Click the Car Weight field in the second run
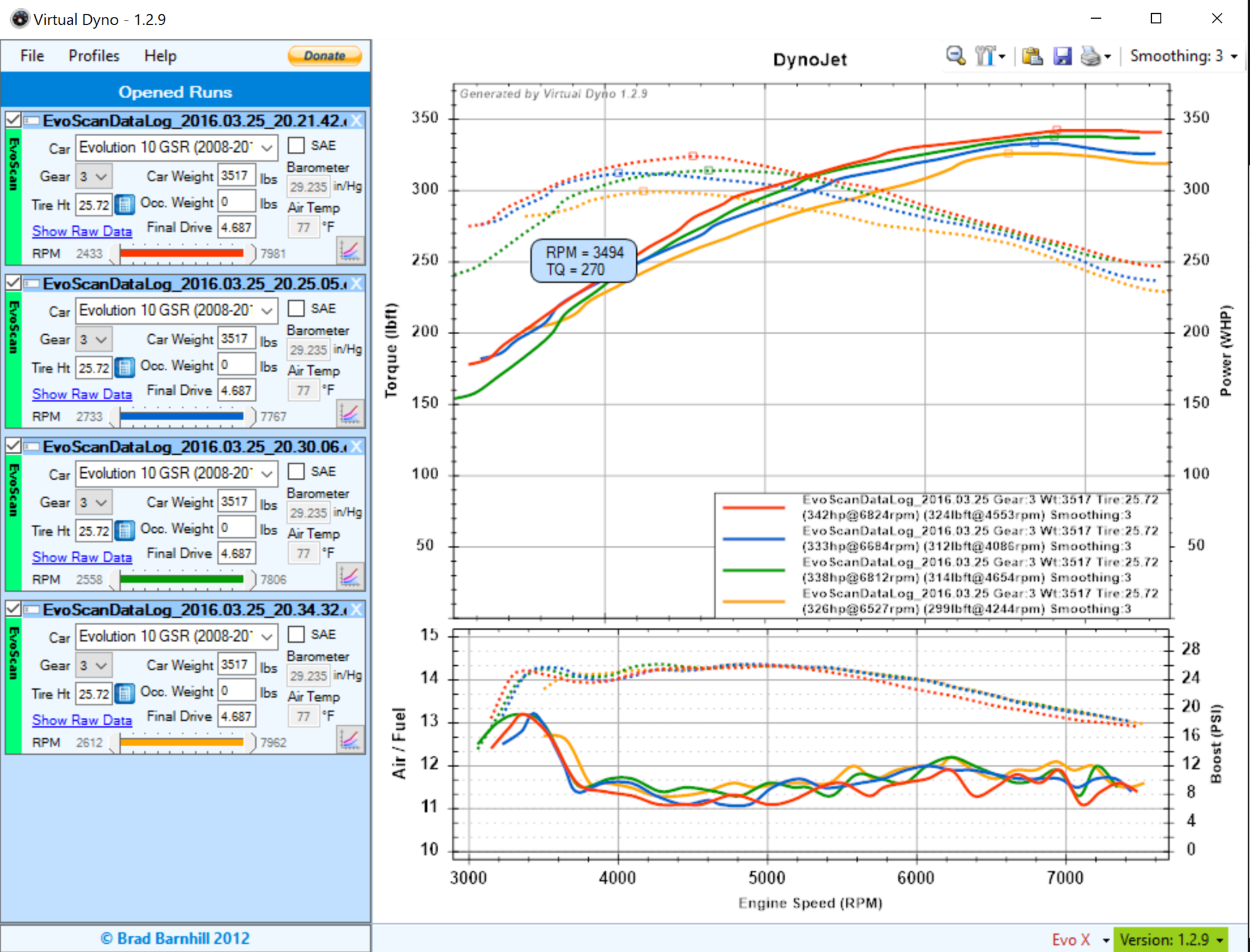The height and width of the screenshot is (952, 1250). 236,339
